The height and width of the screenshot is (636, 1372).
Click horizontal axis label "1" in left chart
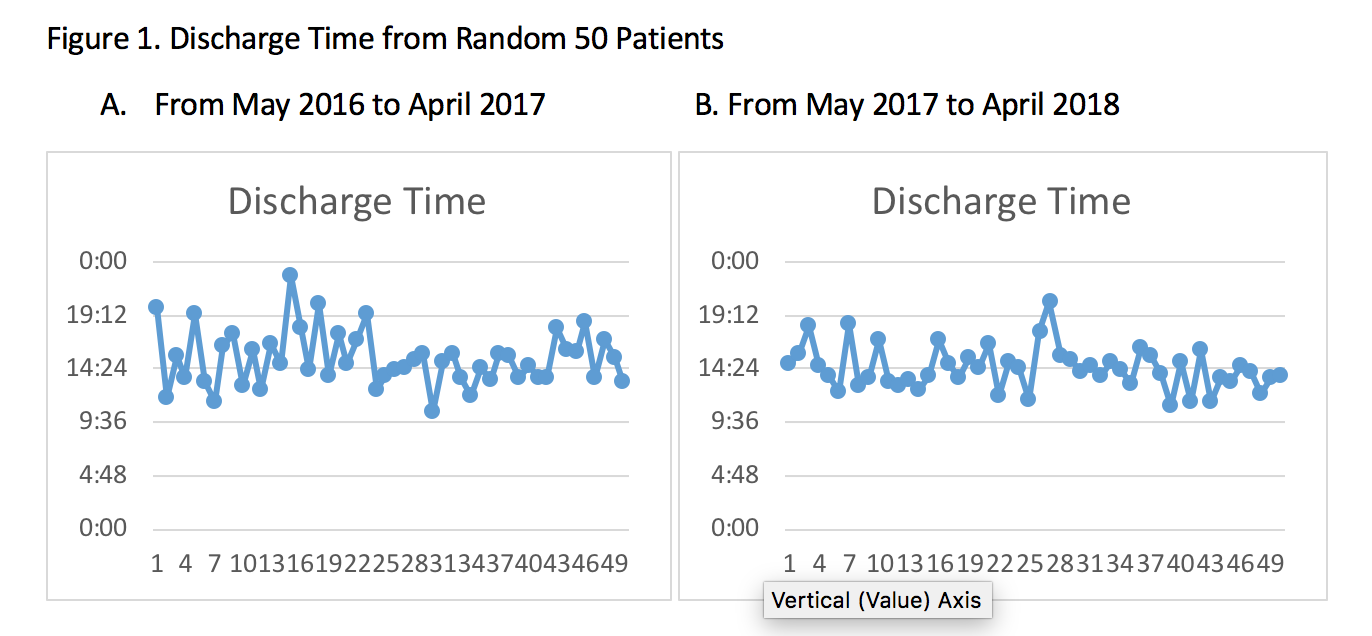157,563
